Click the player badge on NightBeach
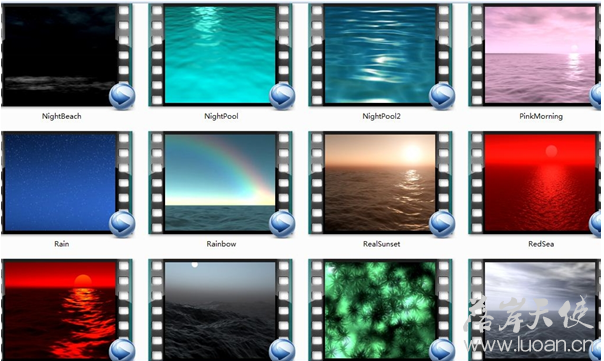The image size is (604, 361). pos(122,96)
